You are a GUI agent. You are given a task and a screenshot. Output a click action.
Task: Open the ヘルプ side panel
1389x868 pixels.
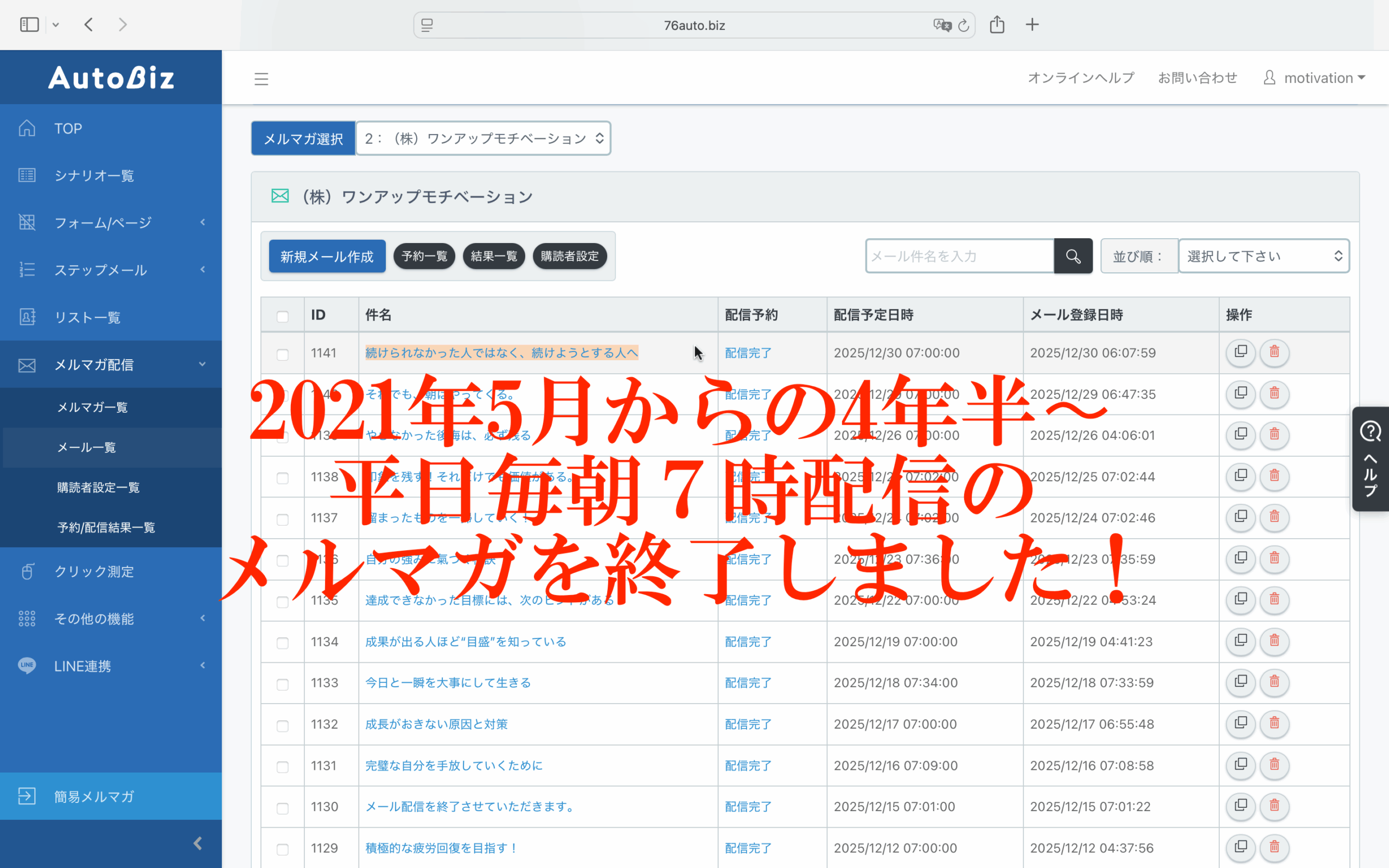[x=1370, y=459]
